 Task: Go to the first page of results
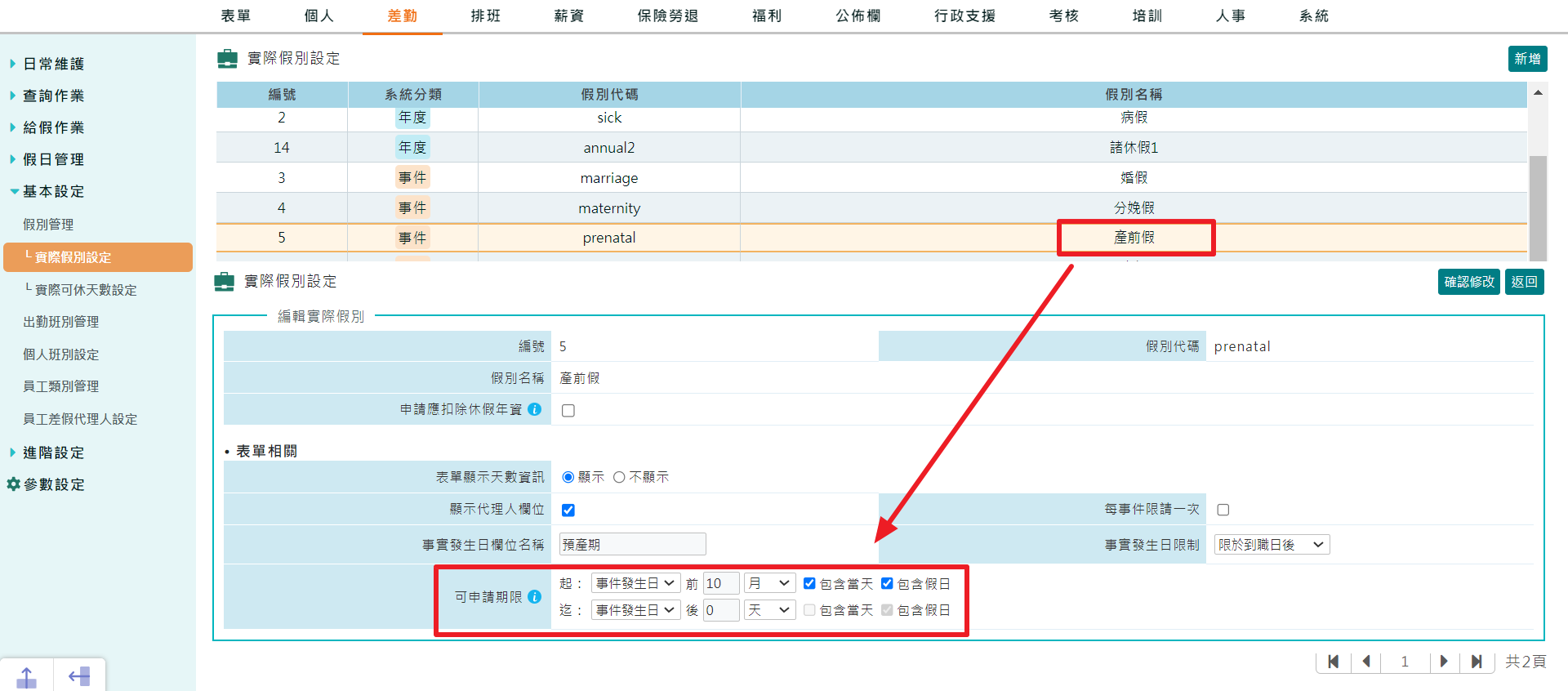click(x=1333, y=662)
